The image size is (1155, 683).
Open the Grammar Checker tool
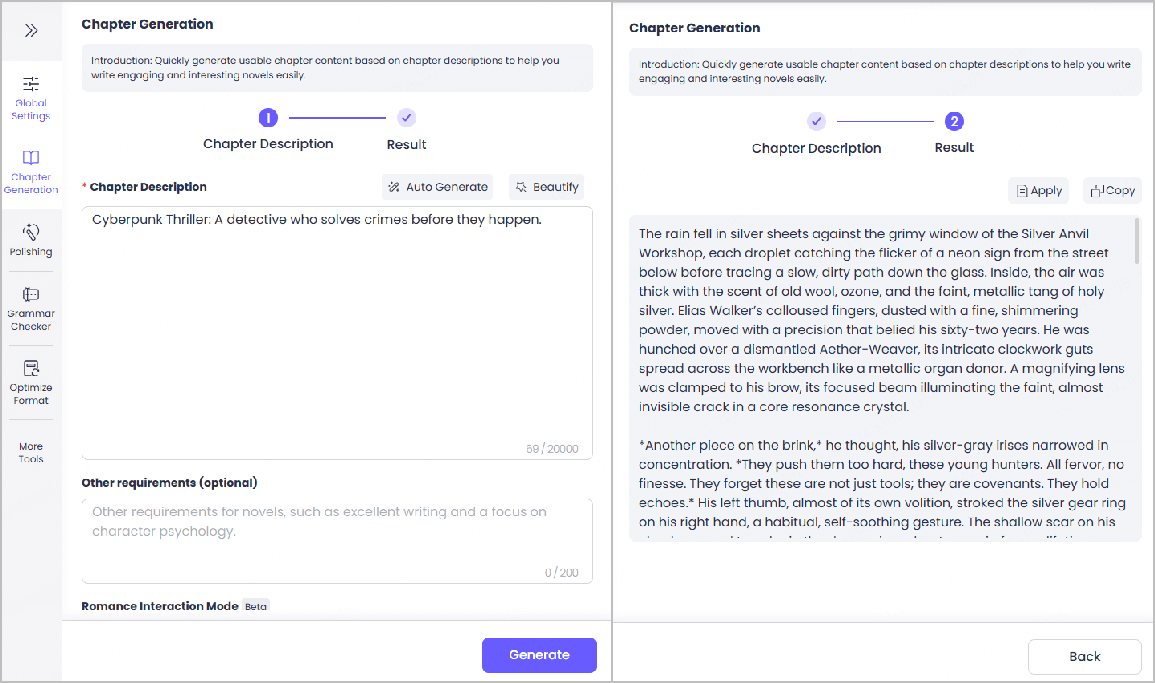coord(31,308)
